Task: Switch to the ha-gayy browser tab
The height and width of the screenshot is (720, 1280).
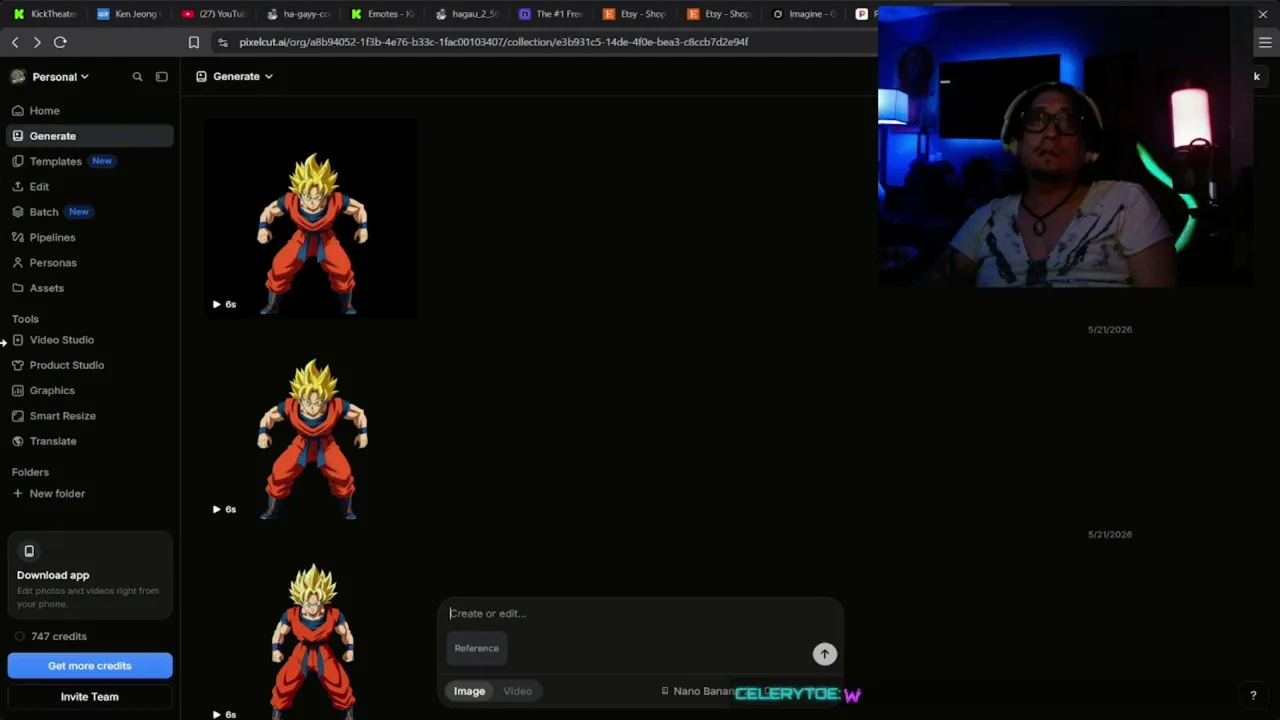Action: tap(298, 14)
